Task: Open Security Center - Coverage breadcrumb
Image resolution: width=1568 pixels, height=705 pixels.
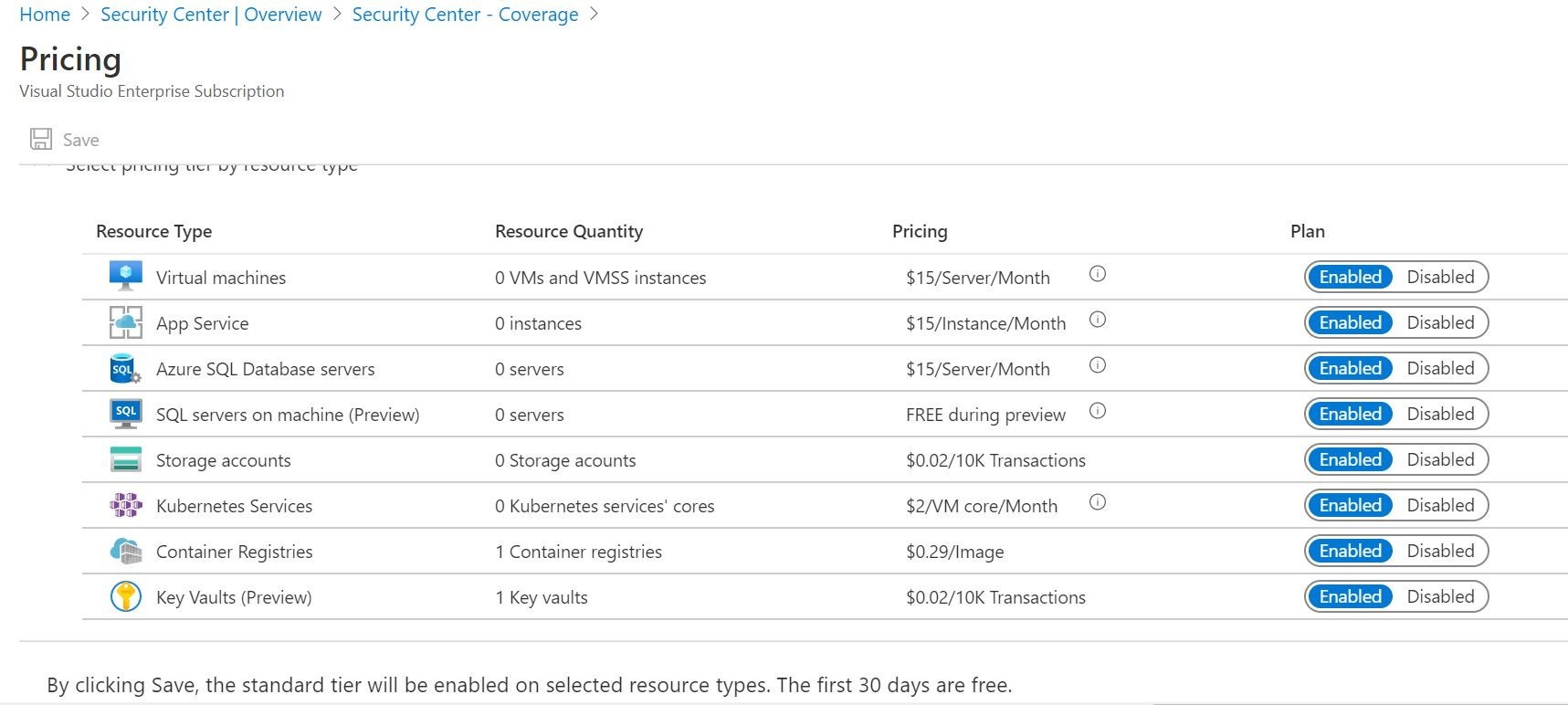Action: point(466,15)
